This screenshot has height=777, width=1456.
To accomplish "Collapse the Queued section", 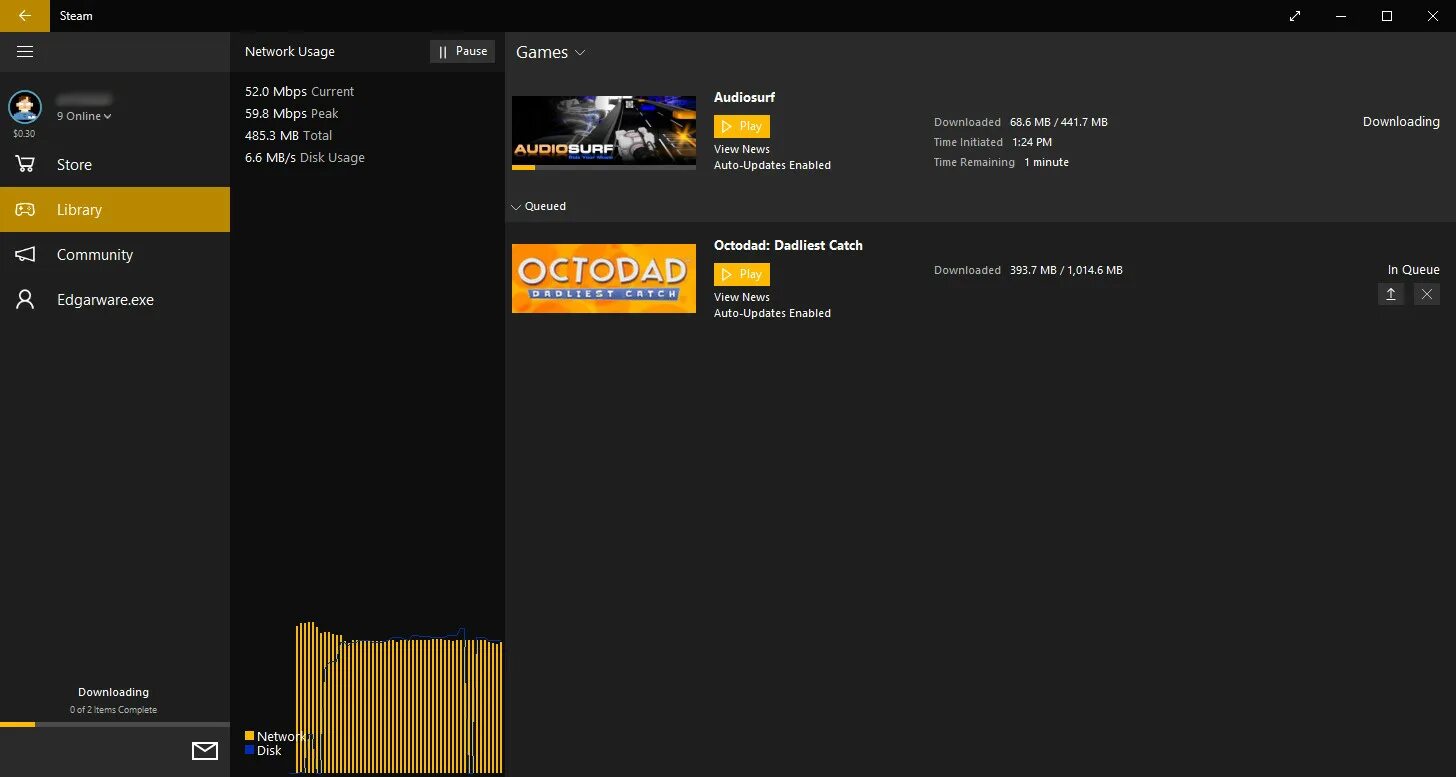I will click(x=538, y=207).
